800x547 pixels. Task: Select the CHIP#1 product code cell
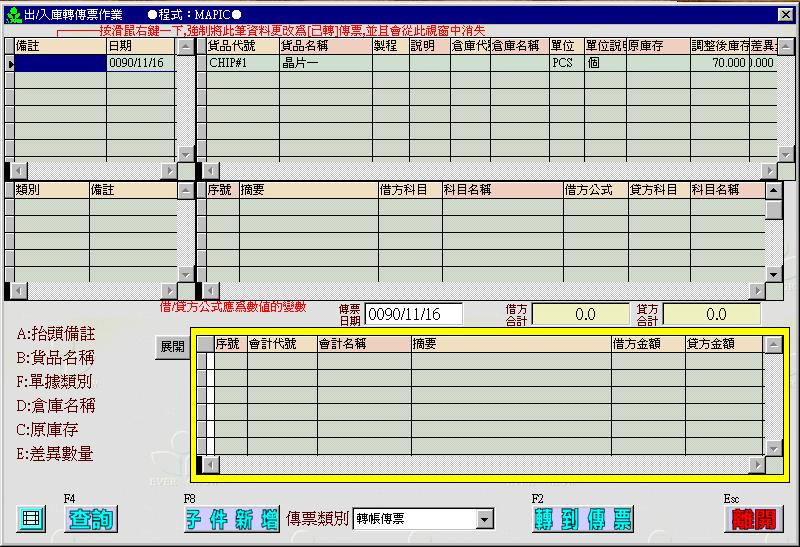click(241, 63)
